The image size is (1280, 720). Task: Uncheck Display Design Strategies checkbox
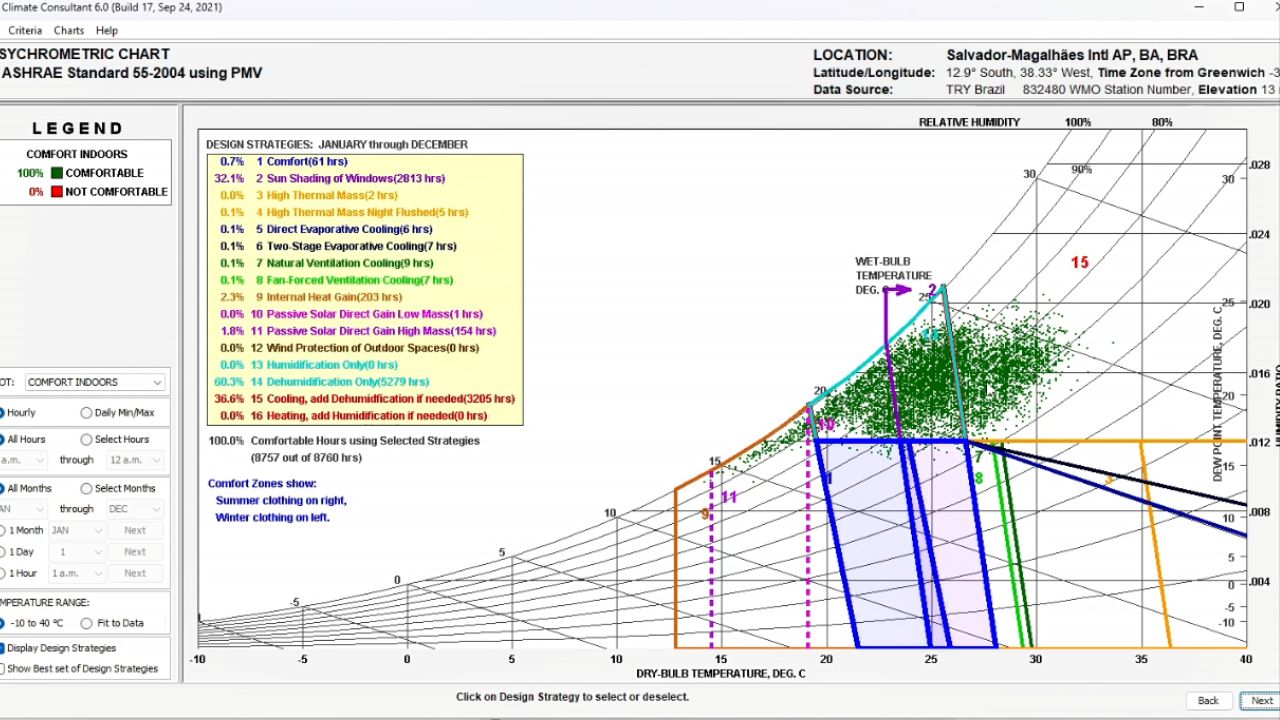[3, 648]
